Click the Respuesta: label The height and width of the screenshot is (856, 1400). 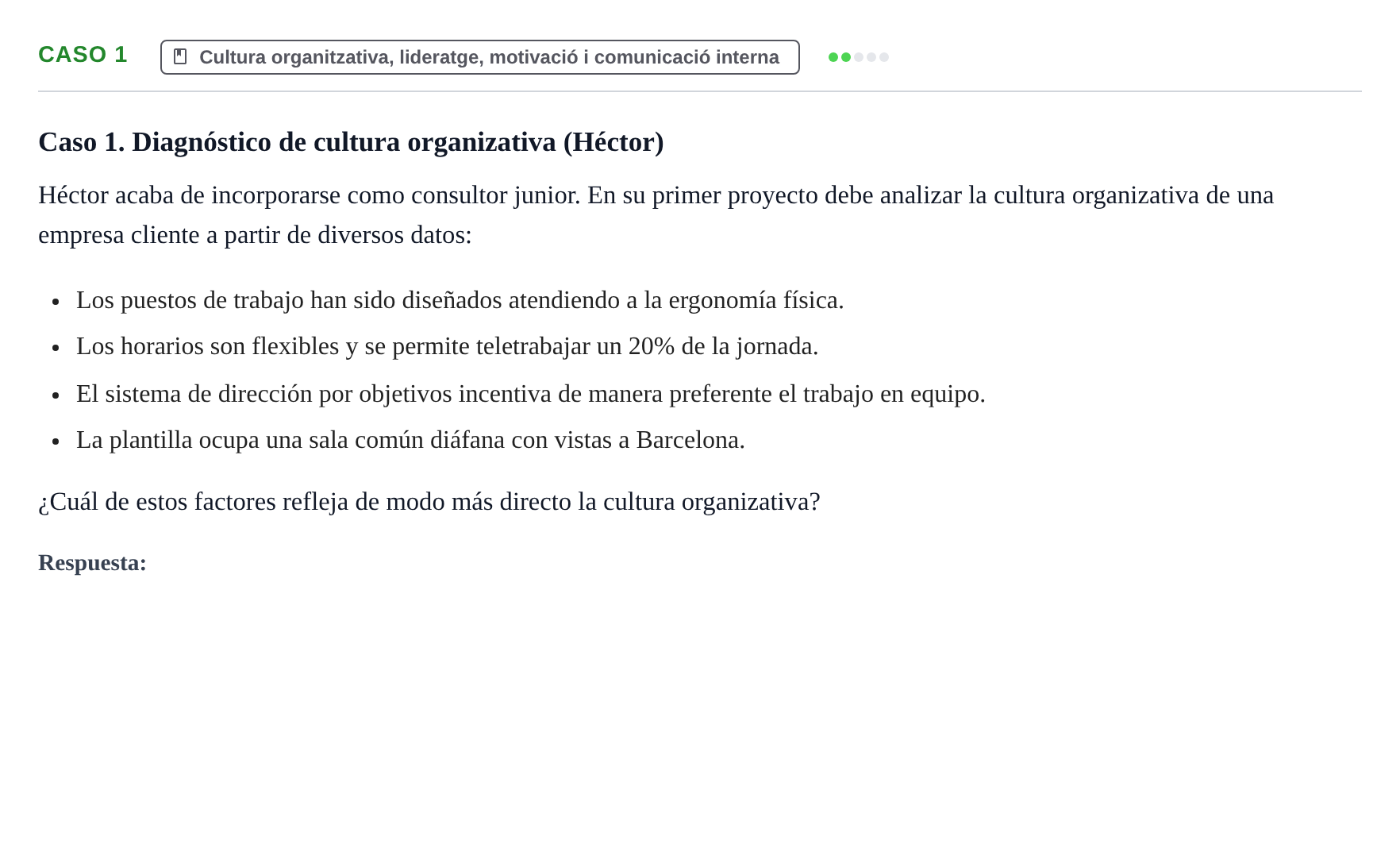click(x=92, y=563)
